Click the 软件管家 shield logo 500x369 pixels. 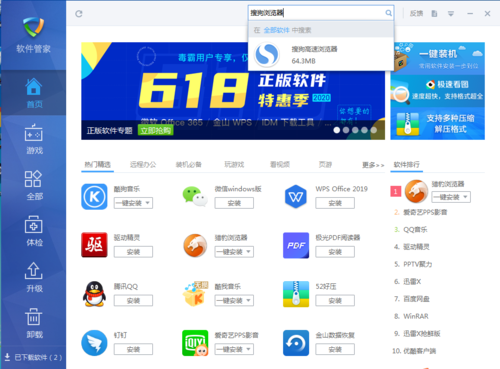tap(33, 27)
